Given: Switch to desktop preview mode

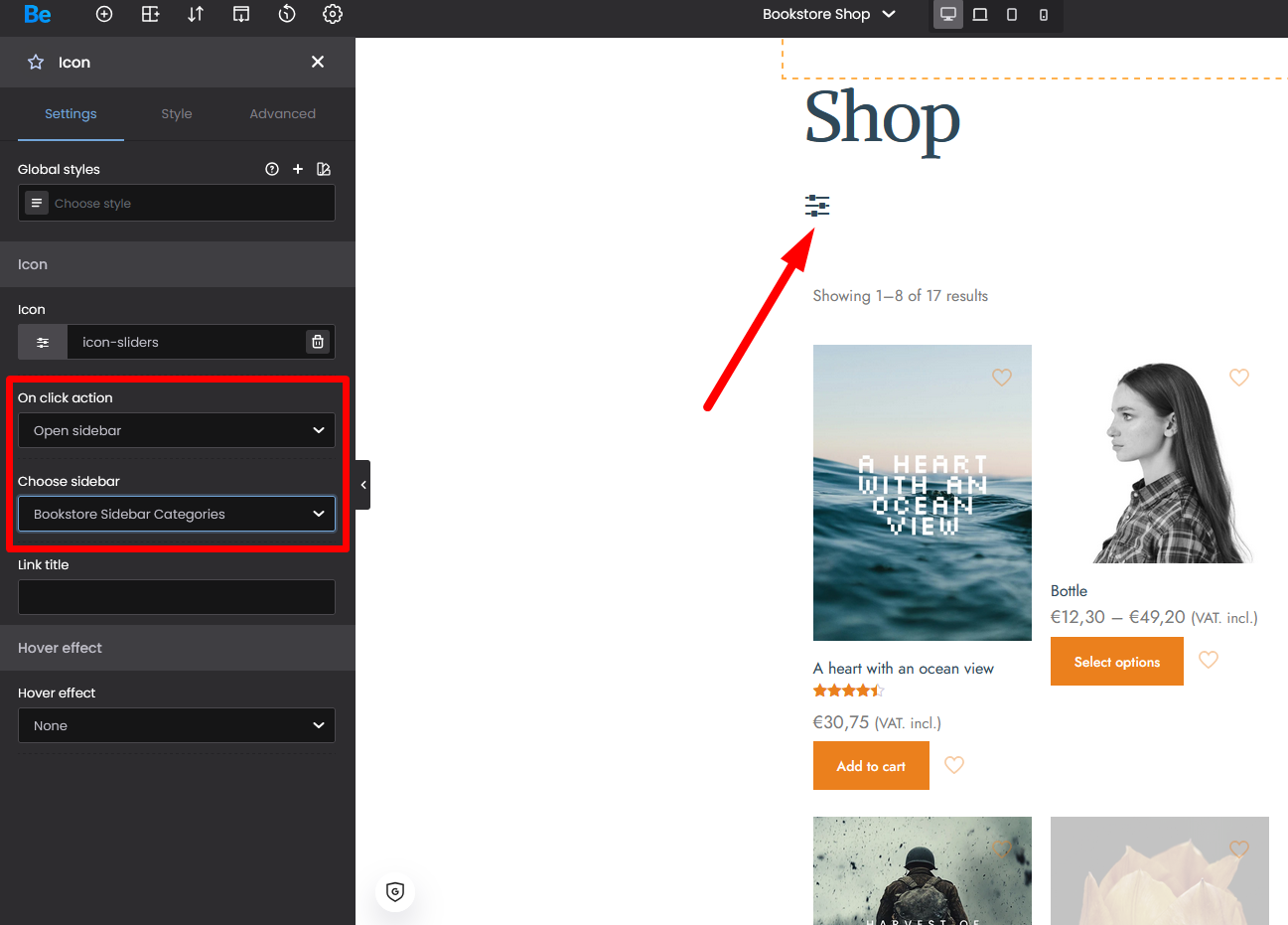Looking at the screenshot, I should point(948,14).
